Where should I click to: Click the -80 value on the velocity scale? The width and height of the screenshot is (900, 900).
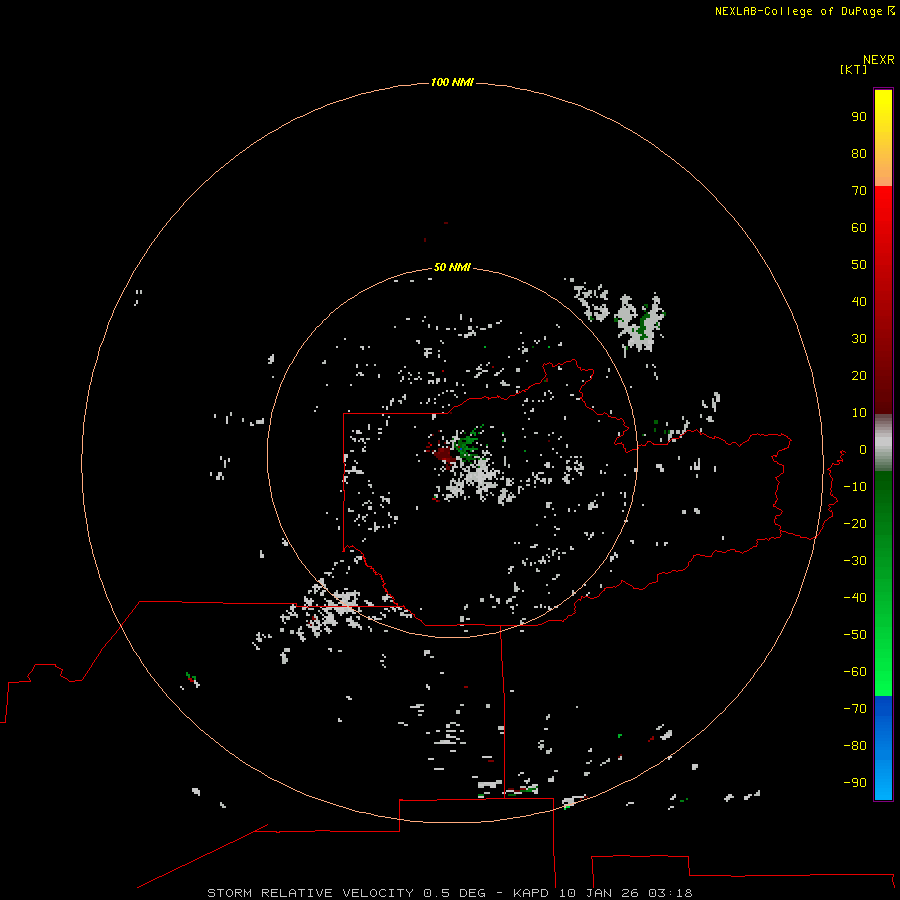(x=855, y=746)
